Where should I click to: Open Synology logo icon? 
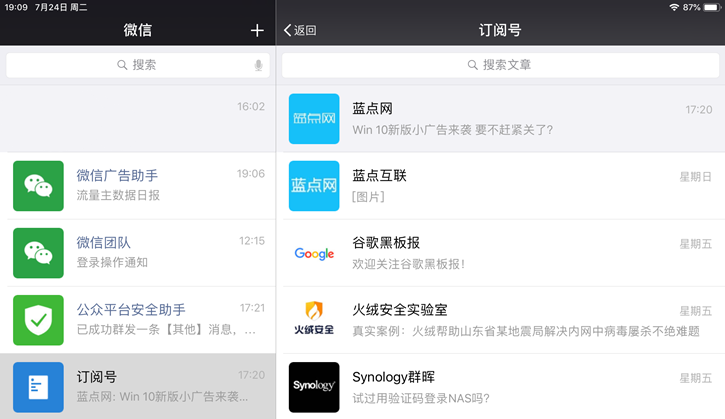(314, 387)
